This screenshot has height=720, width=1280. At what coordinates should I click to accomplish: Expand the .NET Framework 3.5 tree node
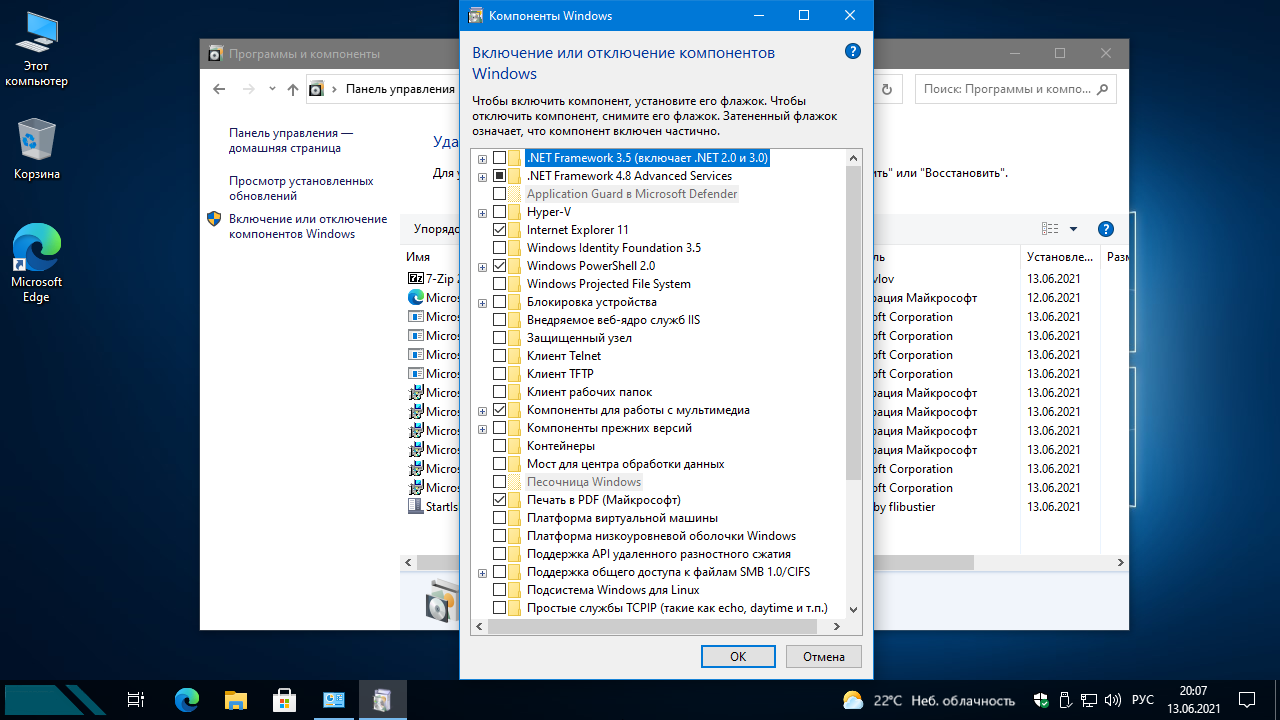coord(483,158)
